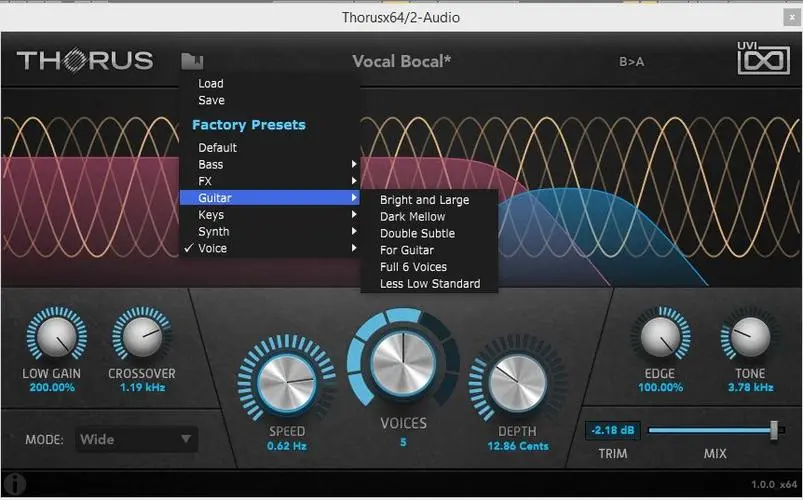Image resolution: width=803 pixels, height=500 pixels.
Task: Close the Thorusx64 plugin window
Action: click(791, 17)
